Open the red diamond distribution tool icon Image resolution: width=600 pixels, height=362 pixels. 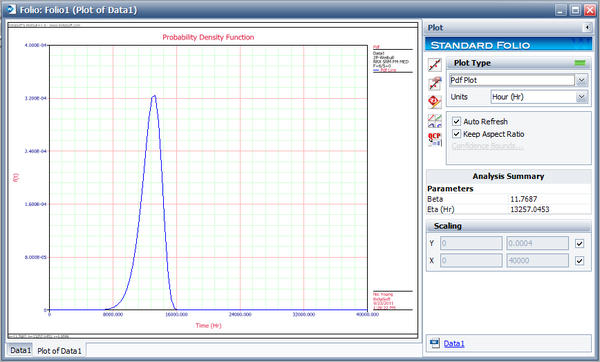[434, 102]
